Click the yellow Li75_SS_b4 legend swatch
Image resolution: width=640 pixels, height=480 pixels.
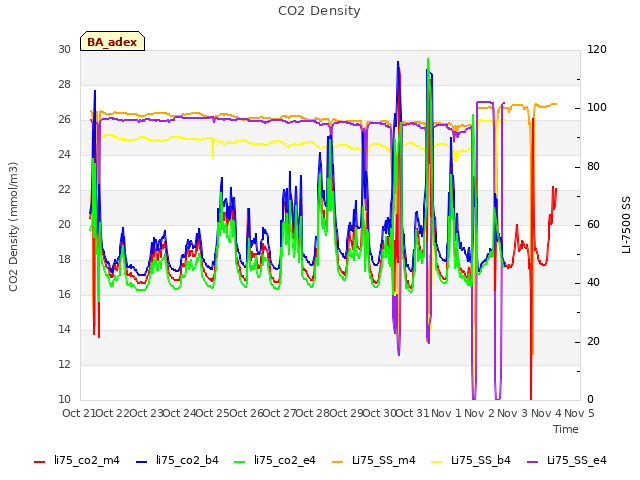tap(436, 462)
